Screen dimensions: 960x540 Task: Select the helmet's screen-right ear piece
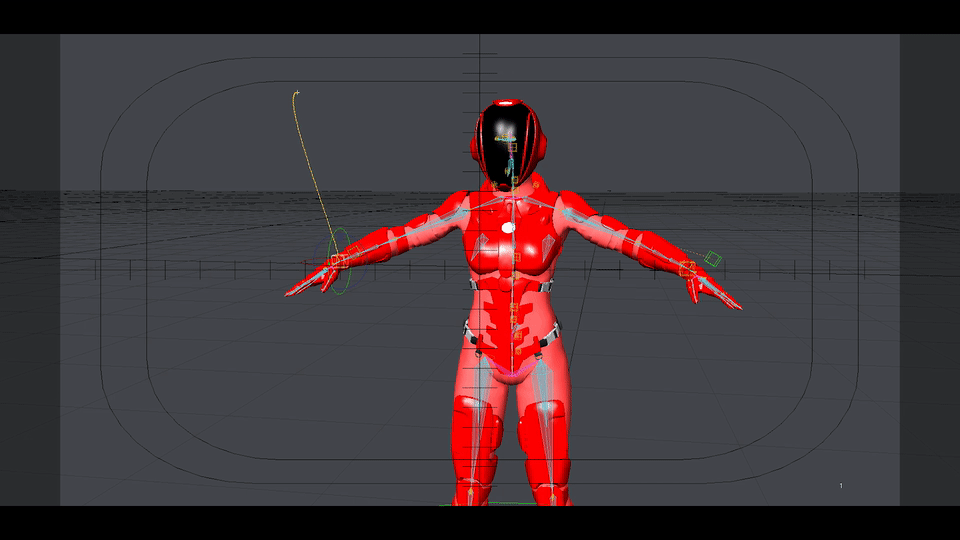pyautogui.click(x=543, y=147)
